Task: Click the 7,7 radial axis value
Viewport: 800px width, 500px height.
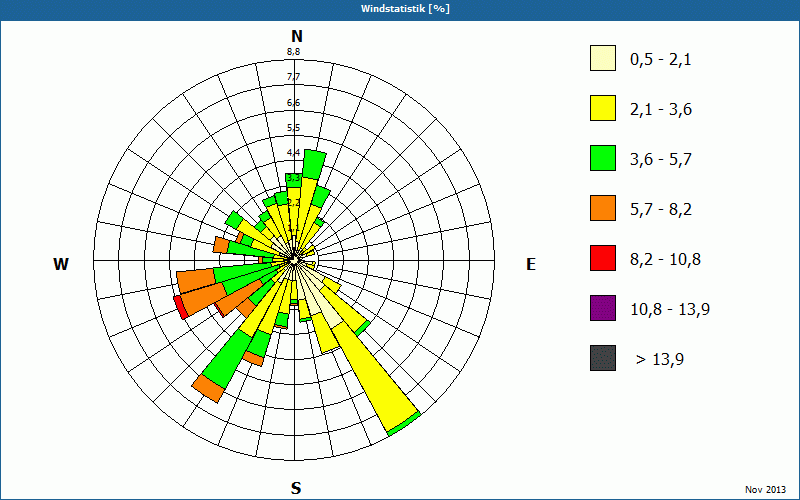Action: tap(293, 77)
